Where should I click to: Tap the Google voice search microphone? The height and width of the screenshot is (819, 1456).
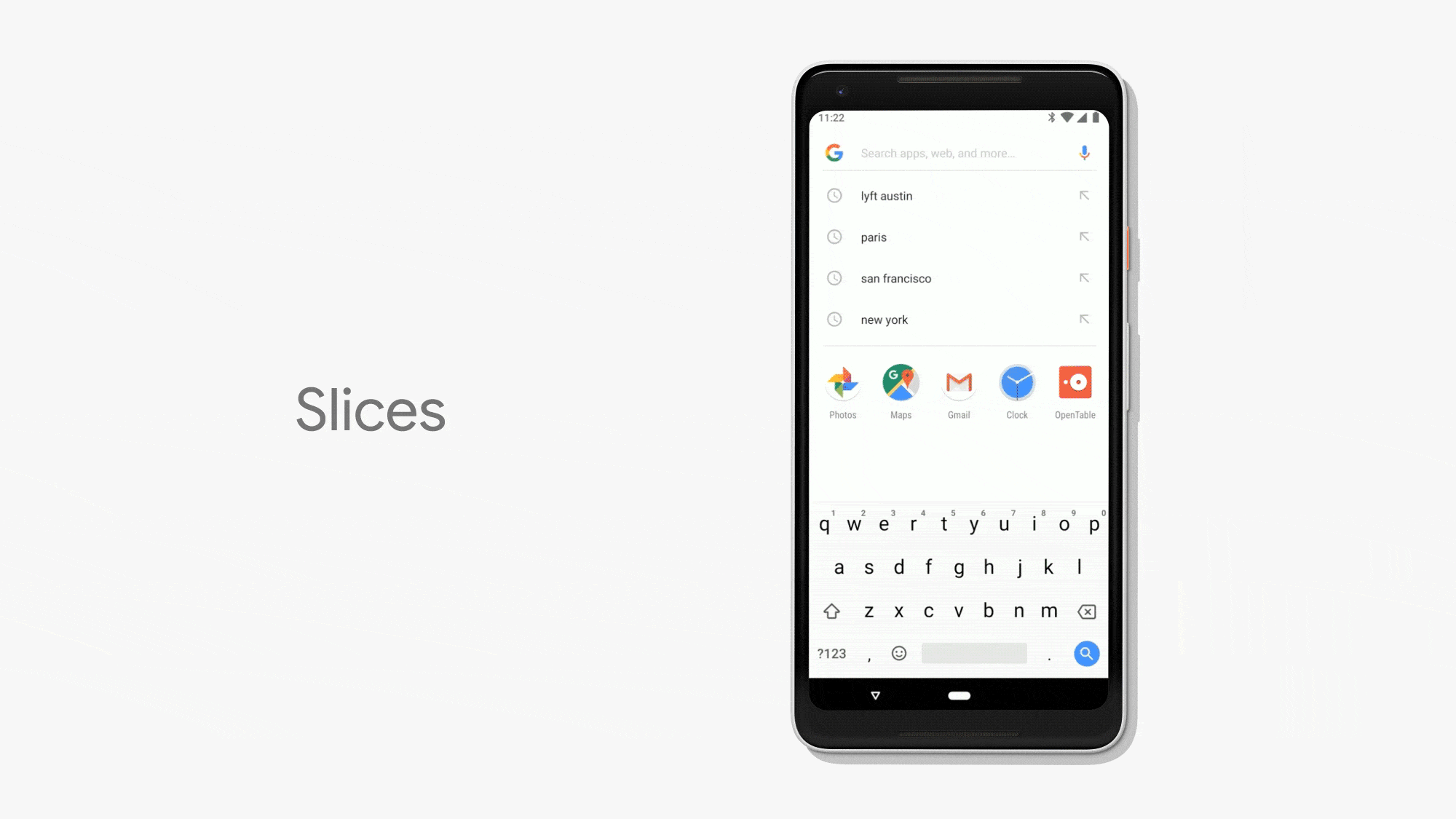pyautogui.click(x=1084, y=152)
